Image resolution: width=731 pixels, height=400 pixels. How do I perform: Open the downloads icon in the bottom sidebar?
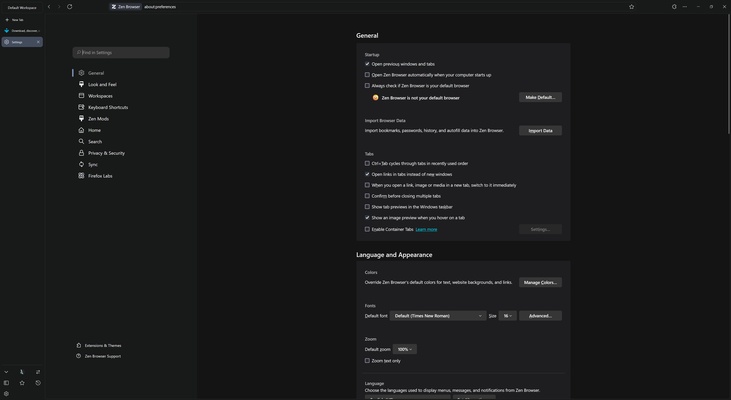tap(22, 372)
